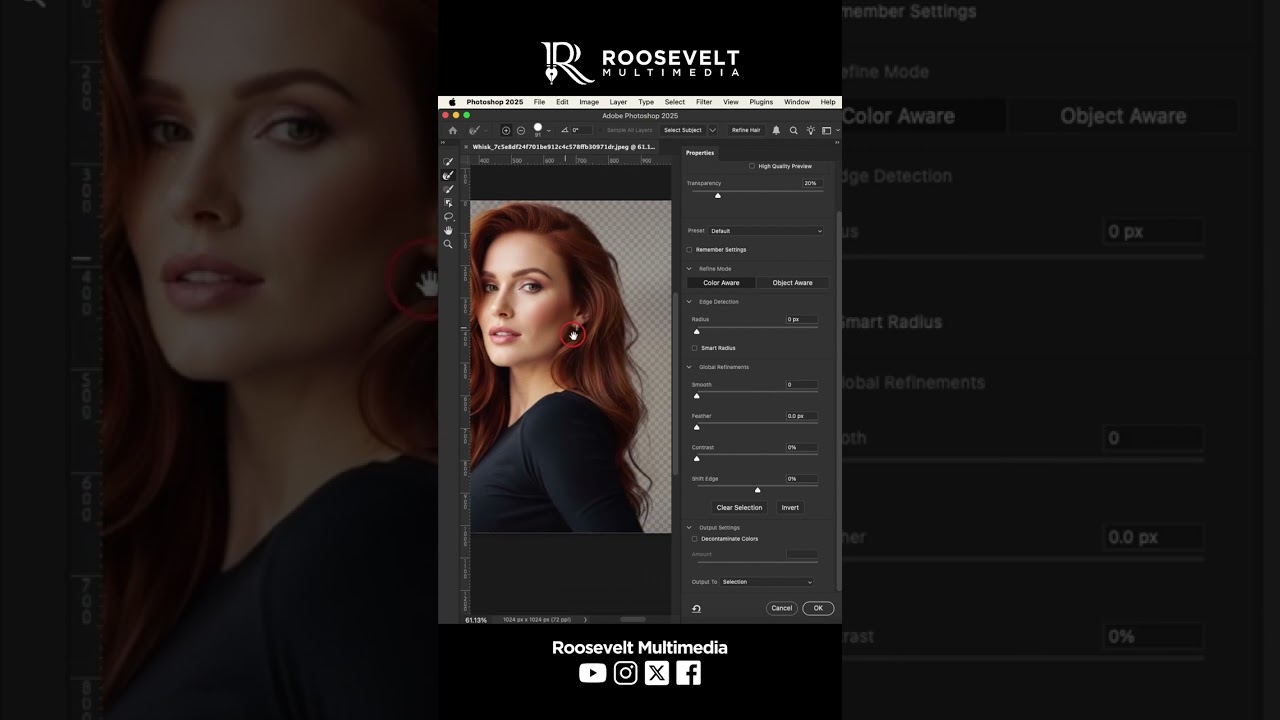The height and width of the screenshot is (720, 1280).
Task: Click the Home icon in options bar
Action: click(x=452, y=130)
